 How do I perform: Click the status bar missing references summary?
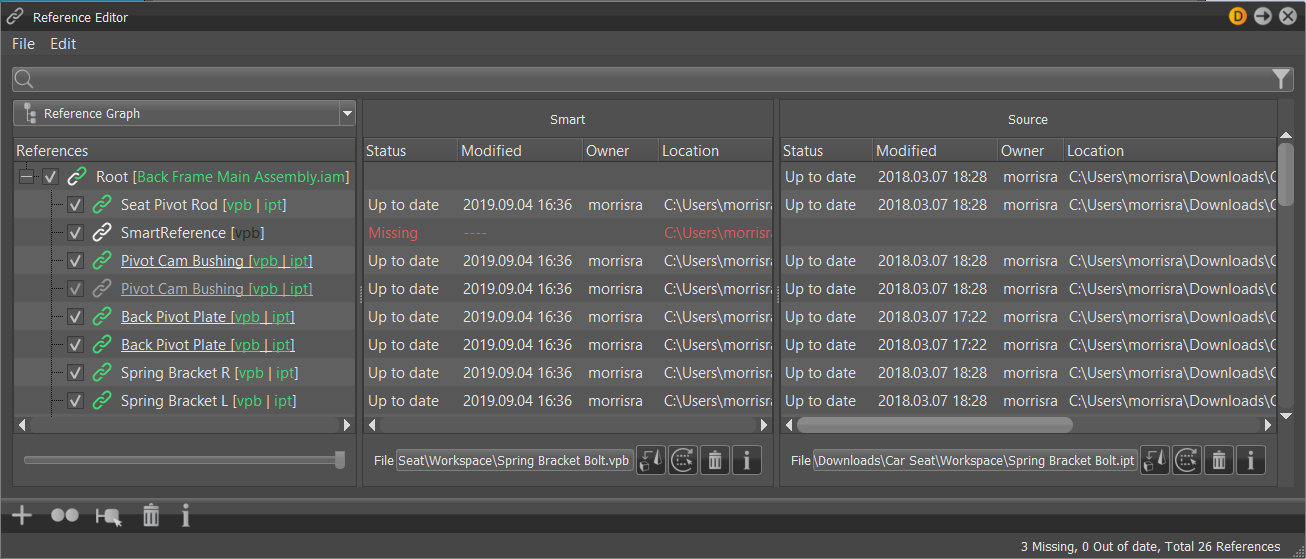coord(1150,547)
